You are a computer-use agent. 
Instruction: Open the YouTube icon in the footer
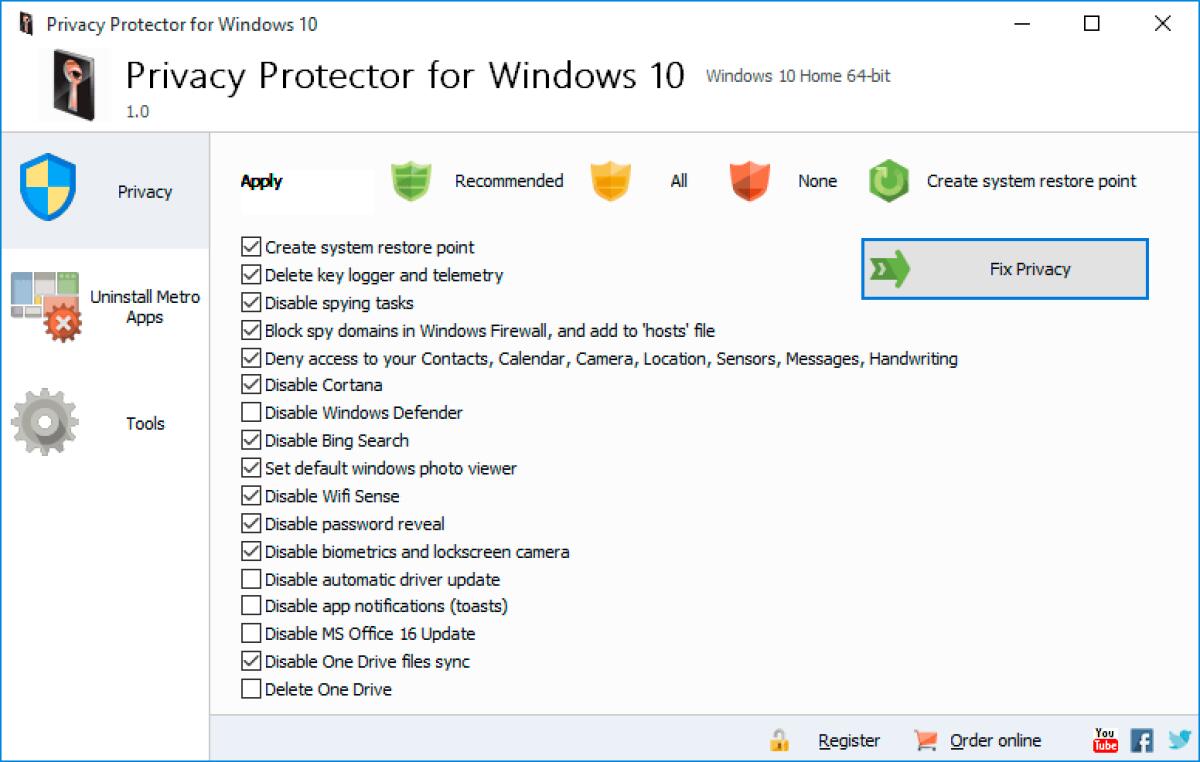[x=1104, y=740]
